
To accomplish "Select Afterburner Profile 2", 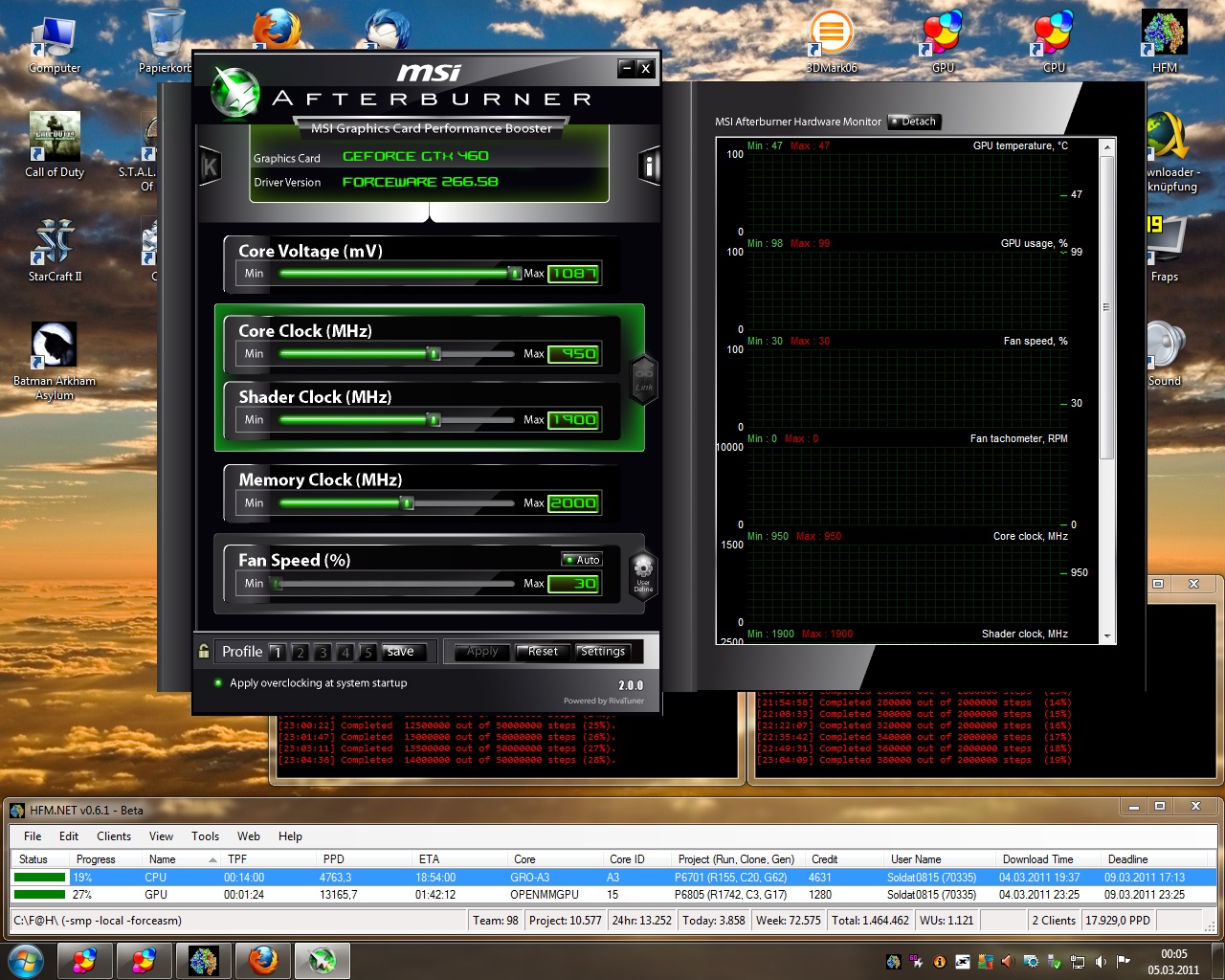I will [300, 652].
